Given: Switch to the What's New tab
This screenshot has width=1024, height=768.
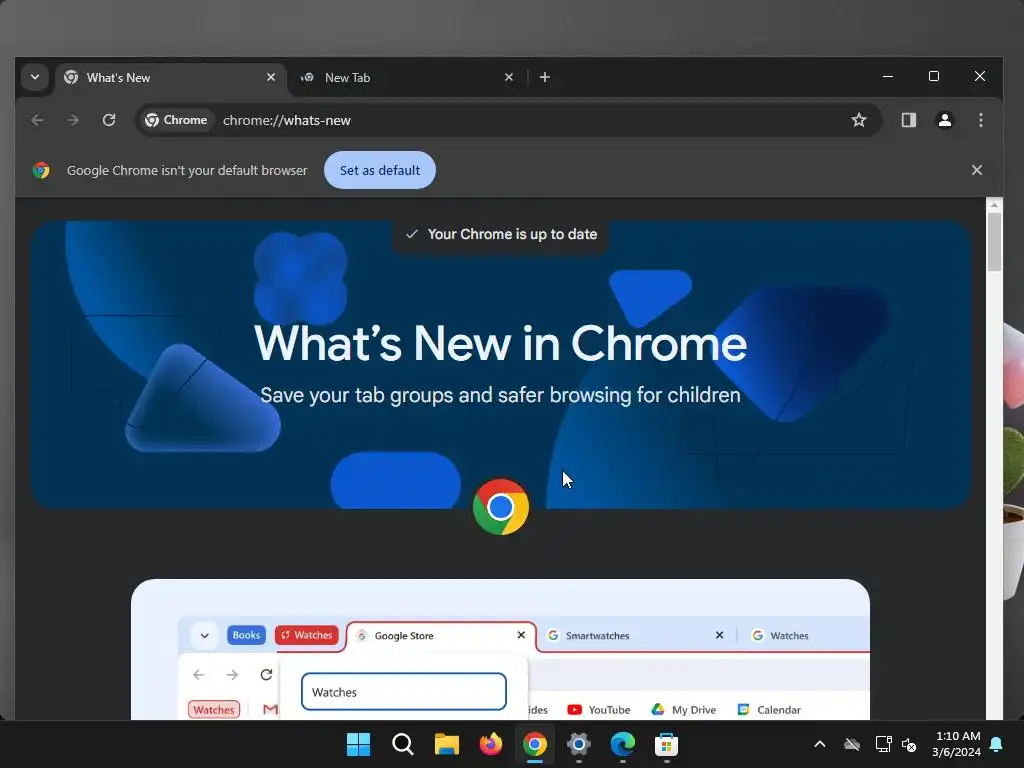Looking at the screenshot, I should (x=171, y=78).
